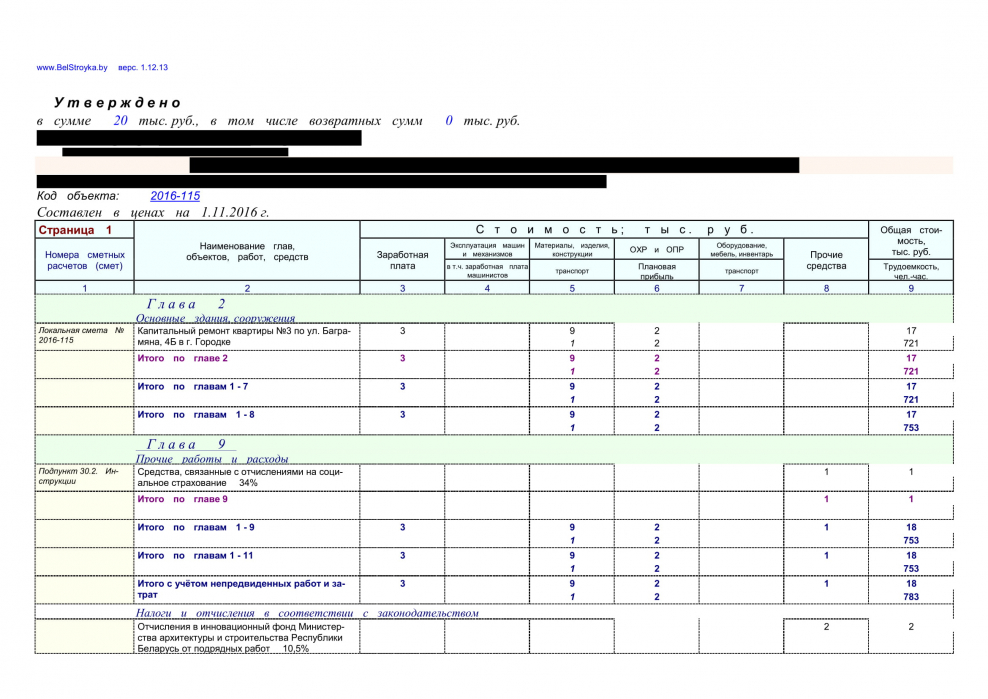Image resolution: width=988 pixels, height=699 pixels.
Task: Click the "Страница 1" header cell
Action: coord(75,230)
